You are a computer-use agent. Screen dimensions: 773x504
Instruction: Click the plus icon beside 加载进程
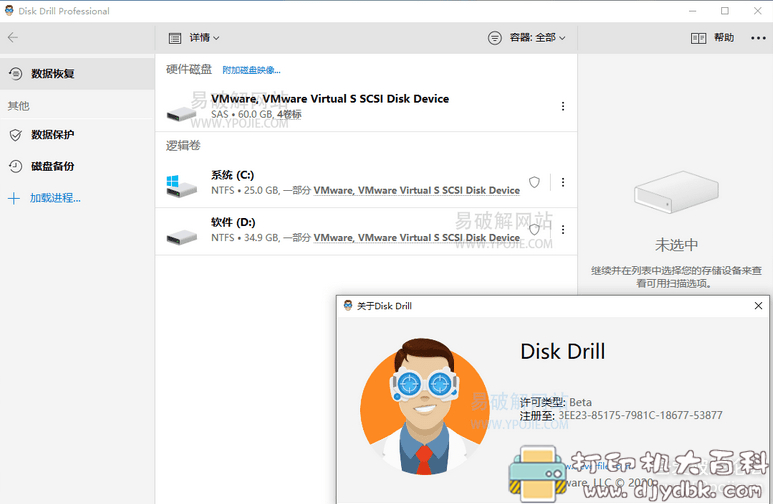click(x=14, y=198)
